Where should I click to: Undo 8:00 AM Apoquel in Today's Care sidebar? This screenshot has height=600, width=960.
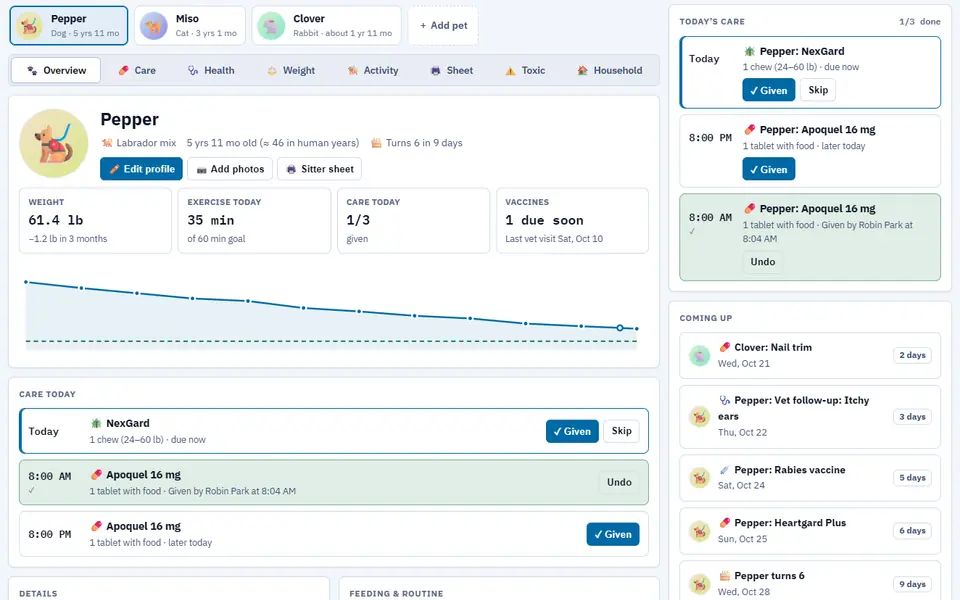(x=763, y=261)
